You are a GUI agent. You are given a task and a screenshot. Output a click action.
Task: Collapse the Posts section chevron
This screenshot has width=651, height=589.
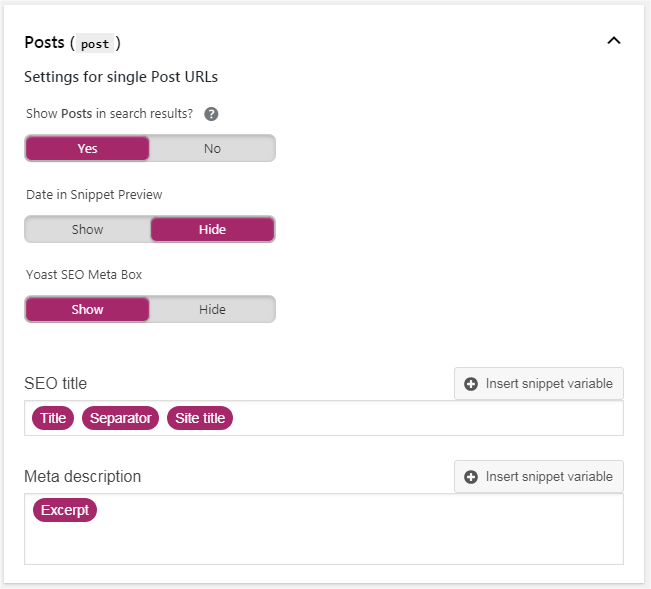(x=614, y=40)
